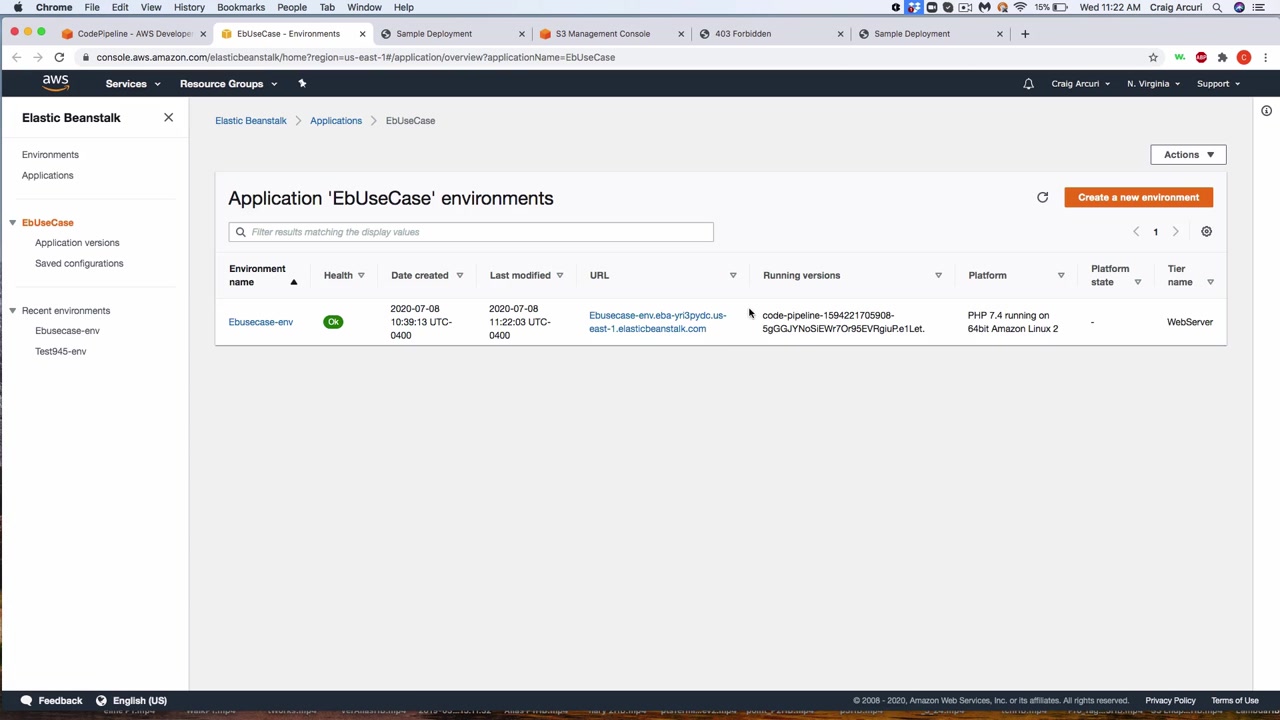1280x720 pixels.
Task: Open Environments in the sidebar
Action: click(50, 155)
